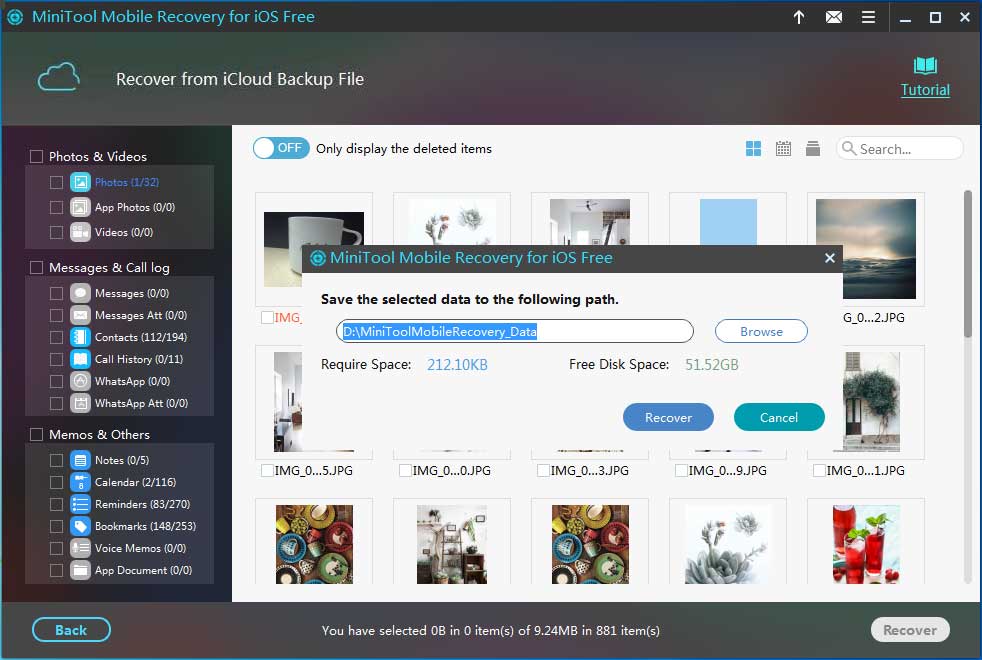Cancel the save path dialog
The width and height of the screenshot is (982, 660).
[x=779, y=417]
